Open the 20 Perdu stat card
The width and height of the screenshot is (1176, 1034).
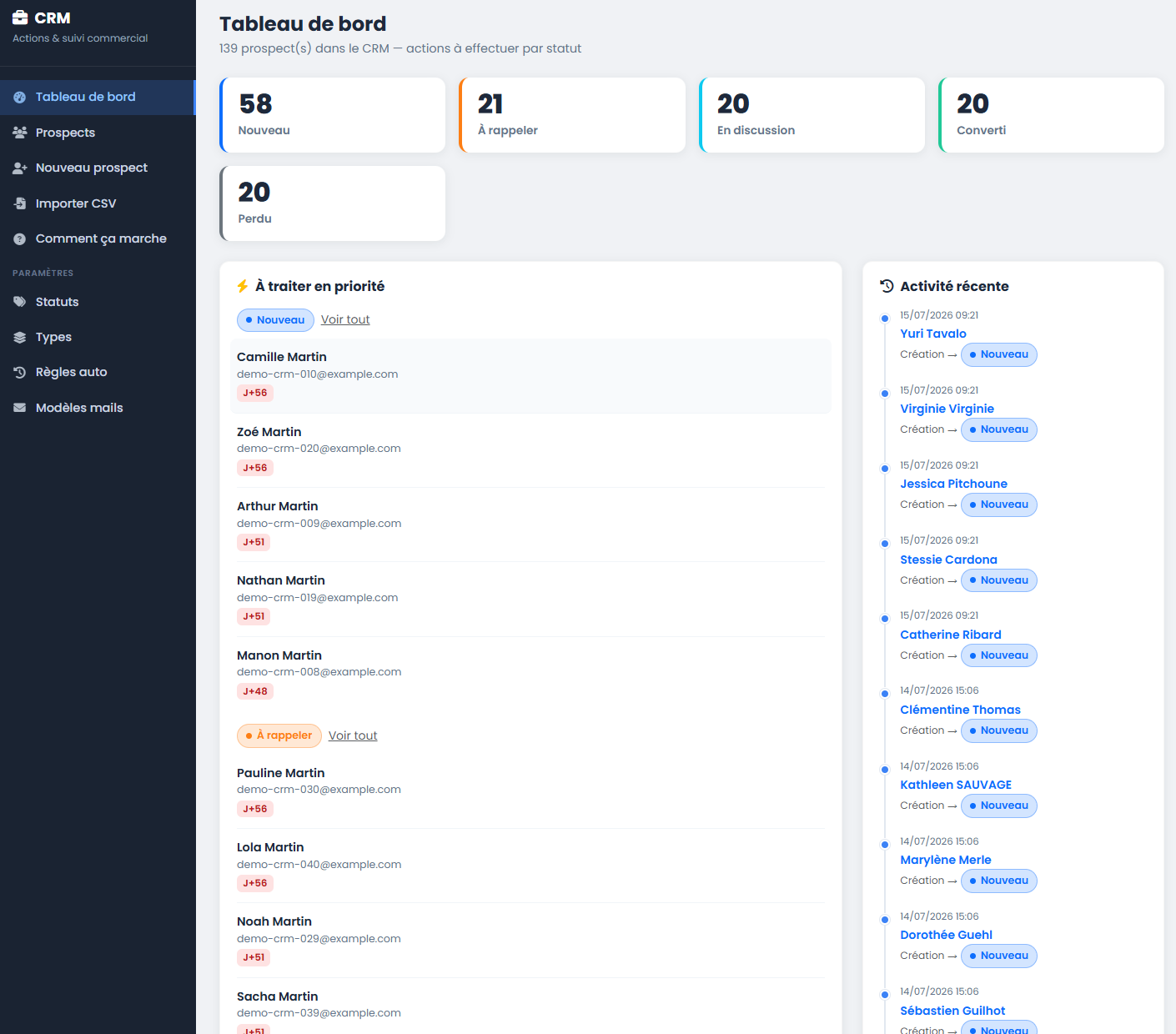point(333,203)
